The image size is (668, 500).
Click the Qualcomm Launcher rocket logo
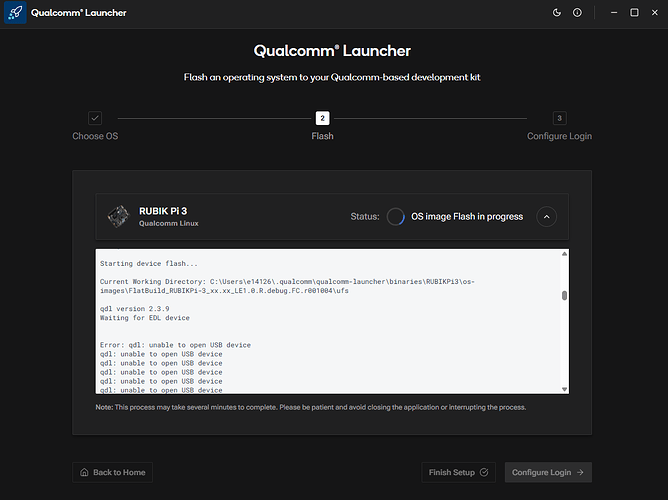click(15, 13)
